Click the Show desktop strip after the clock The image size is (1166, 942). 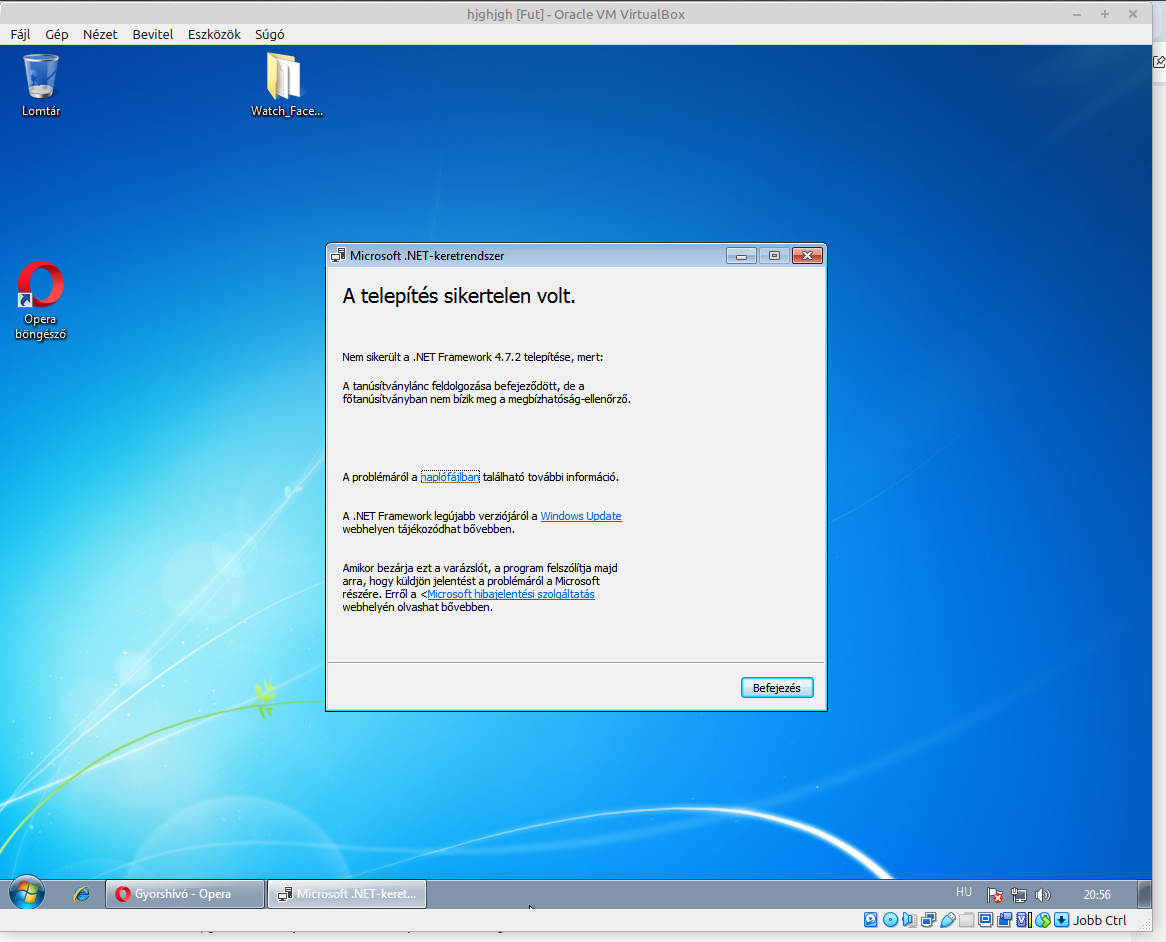click(x=1144, y=894)
